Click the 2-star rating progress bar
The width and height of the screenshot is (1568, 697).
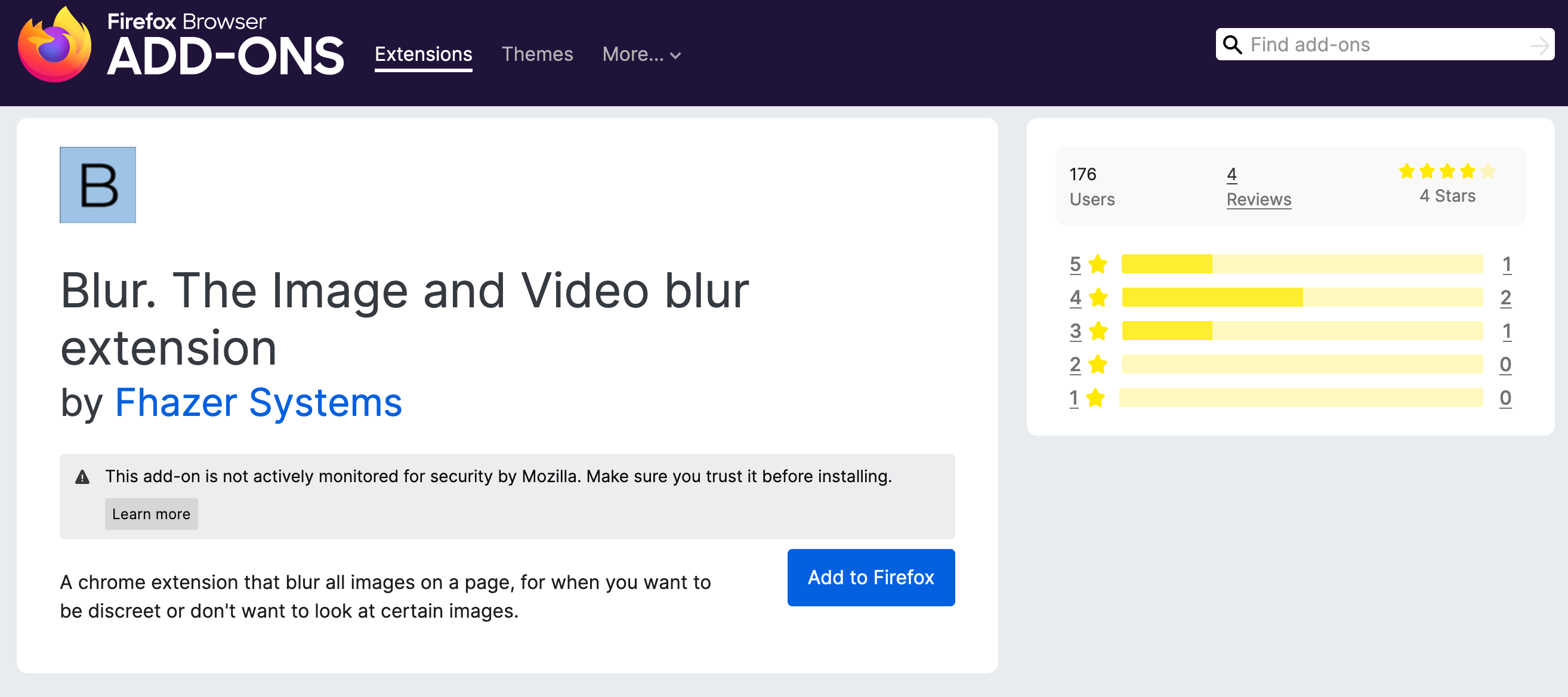1302,365
